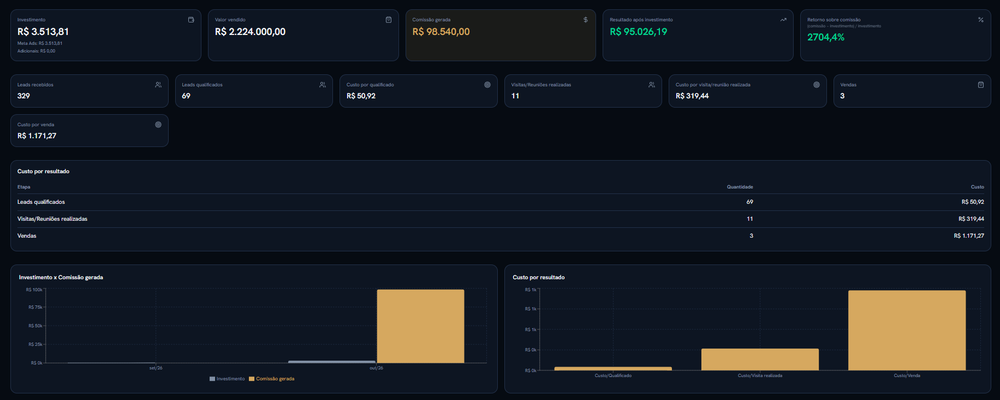Screen dimensions: 1000x400
Task: Click the Etapa column header in table
Action: 24,187
